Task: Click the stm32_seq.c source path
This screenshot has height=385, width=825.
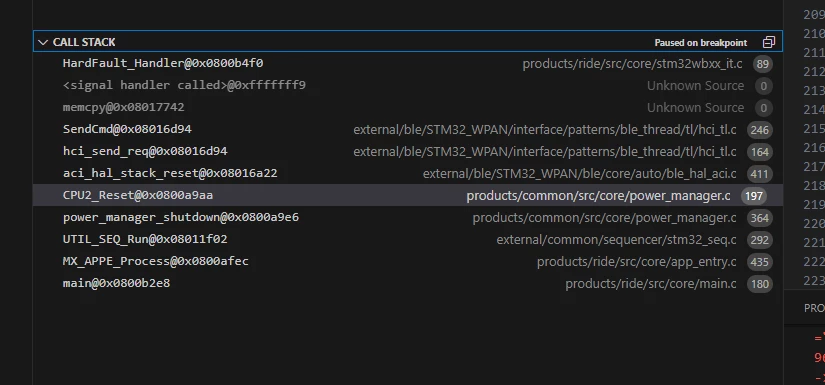Action: pyautogui.click(x=616, y=240)
